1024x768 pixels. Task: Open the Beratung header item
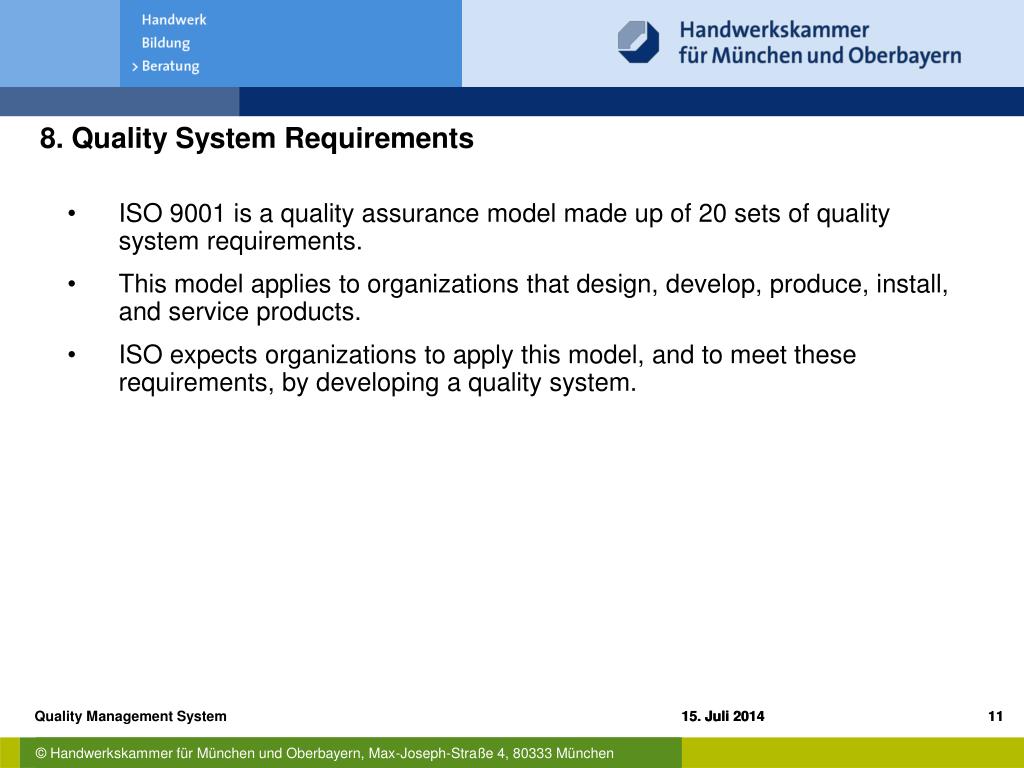pyautogui.click(x=170, y=66)
